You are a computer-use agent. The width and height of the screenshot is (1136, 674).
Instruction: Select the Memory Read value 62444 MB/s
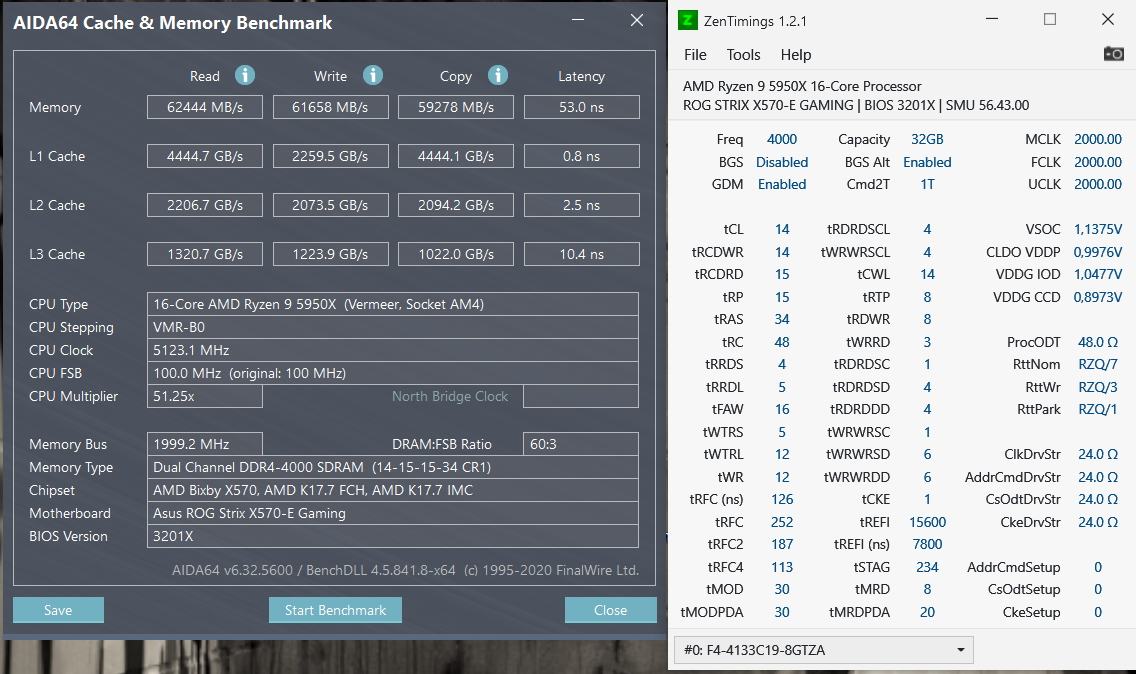pyautogui.click(x=205, y=107)
